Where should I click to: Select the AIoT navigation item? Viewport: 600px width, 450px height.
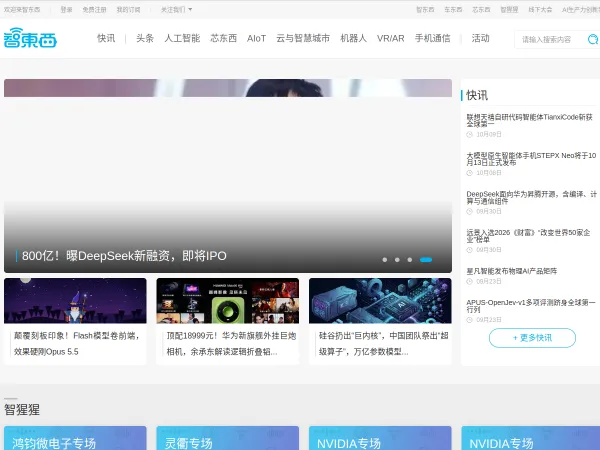(x=256, y=38)
